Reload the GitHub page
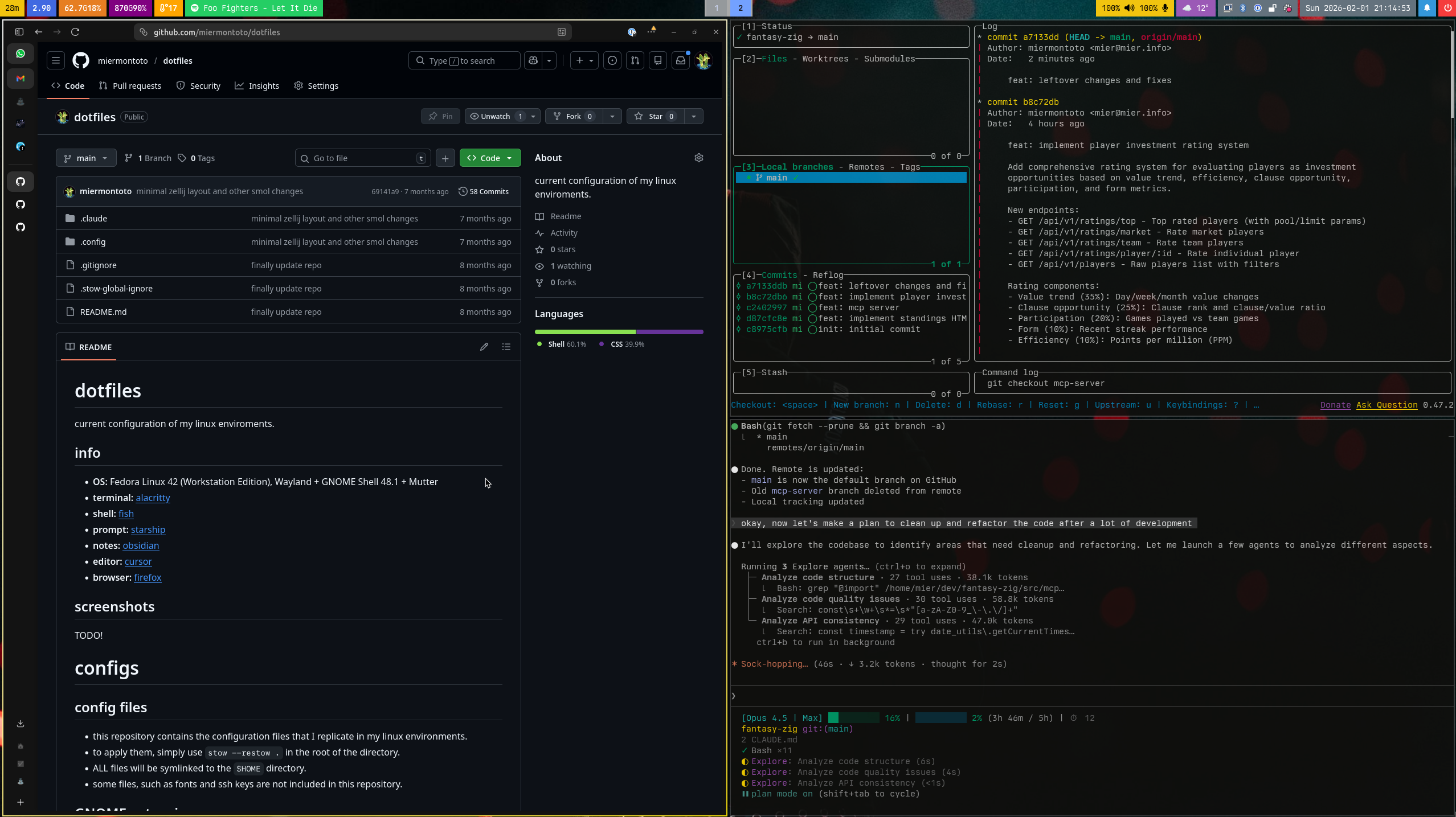The height and width of the screenshot is (817, 1456). point(75,32)
